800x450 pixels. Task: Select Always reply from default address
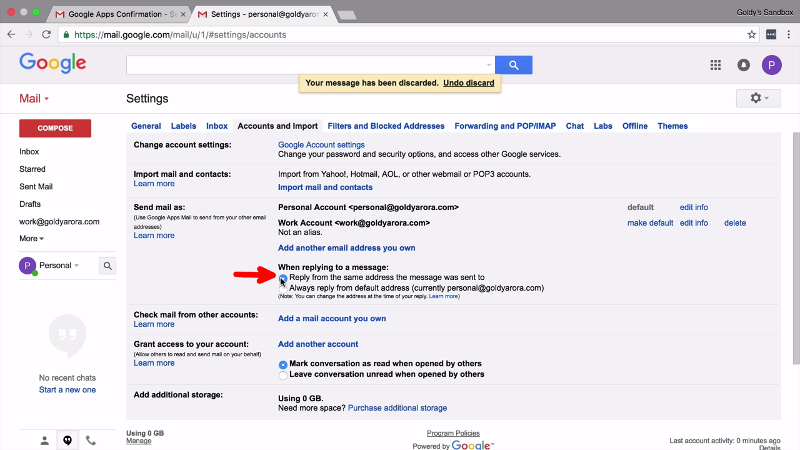pos(283,288)
